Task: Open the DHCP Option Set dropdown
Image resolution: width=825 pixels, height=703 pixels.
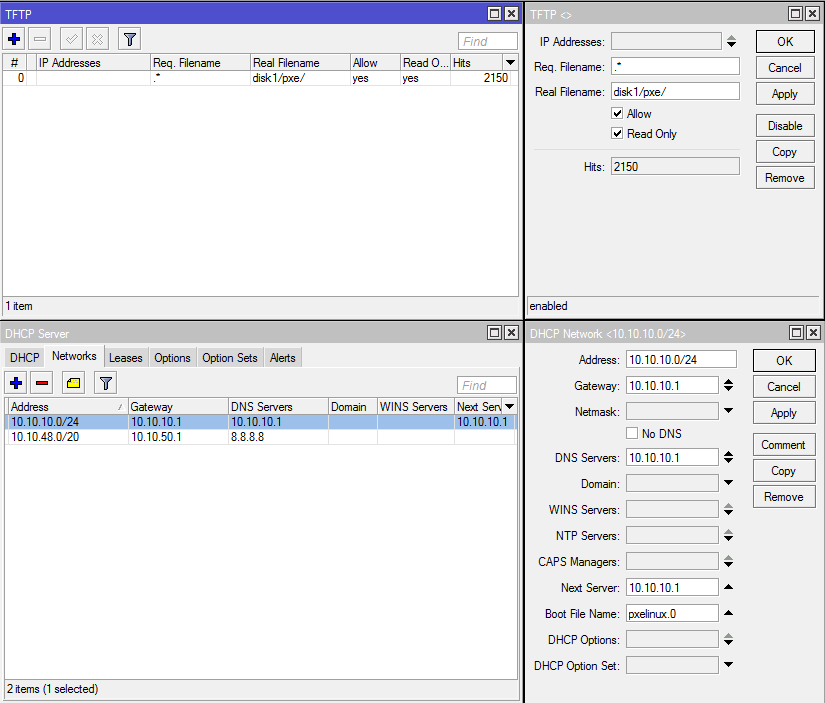Action: pyautogui.click(x=728, y=665)
